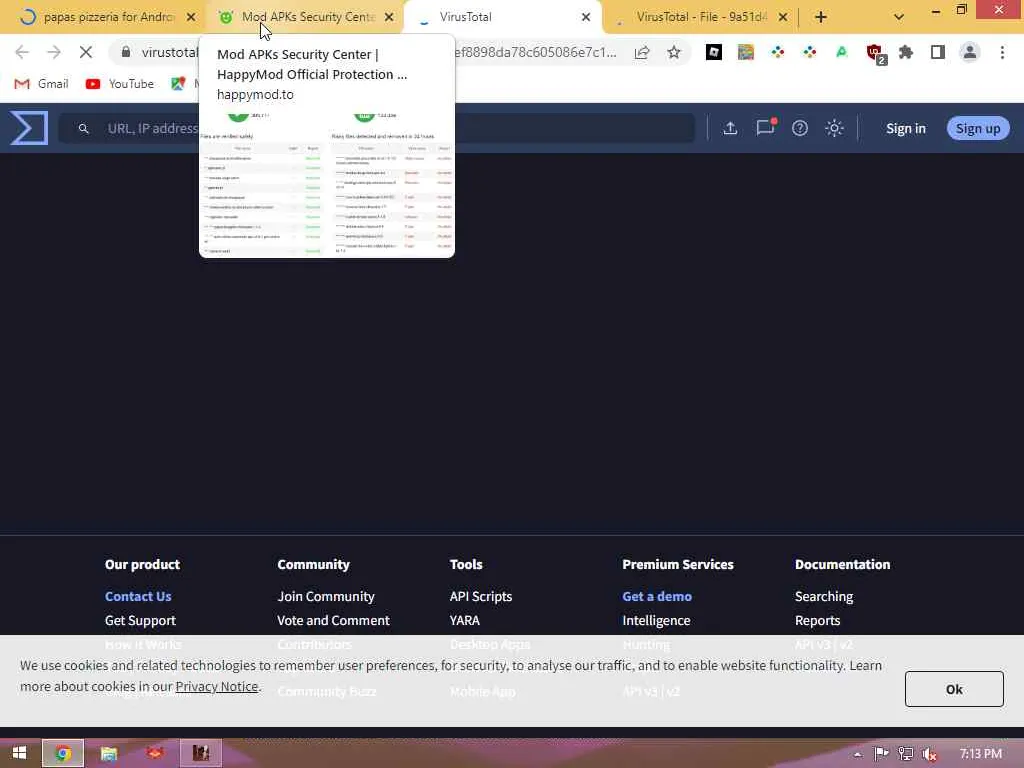Viewport: 1024px width, 768px height.
Task: Toggle VirusTotal light/dark theme icon
Action: tap(834, 128)
